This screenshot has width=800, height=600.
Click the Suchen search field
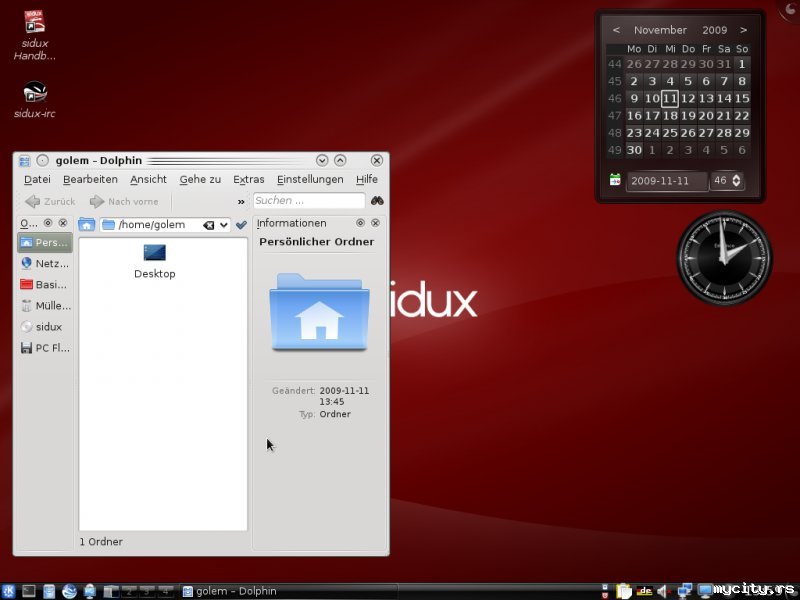308,201
